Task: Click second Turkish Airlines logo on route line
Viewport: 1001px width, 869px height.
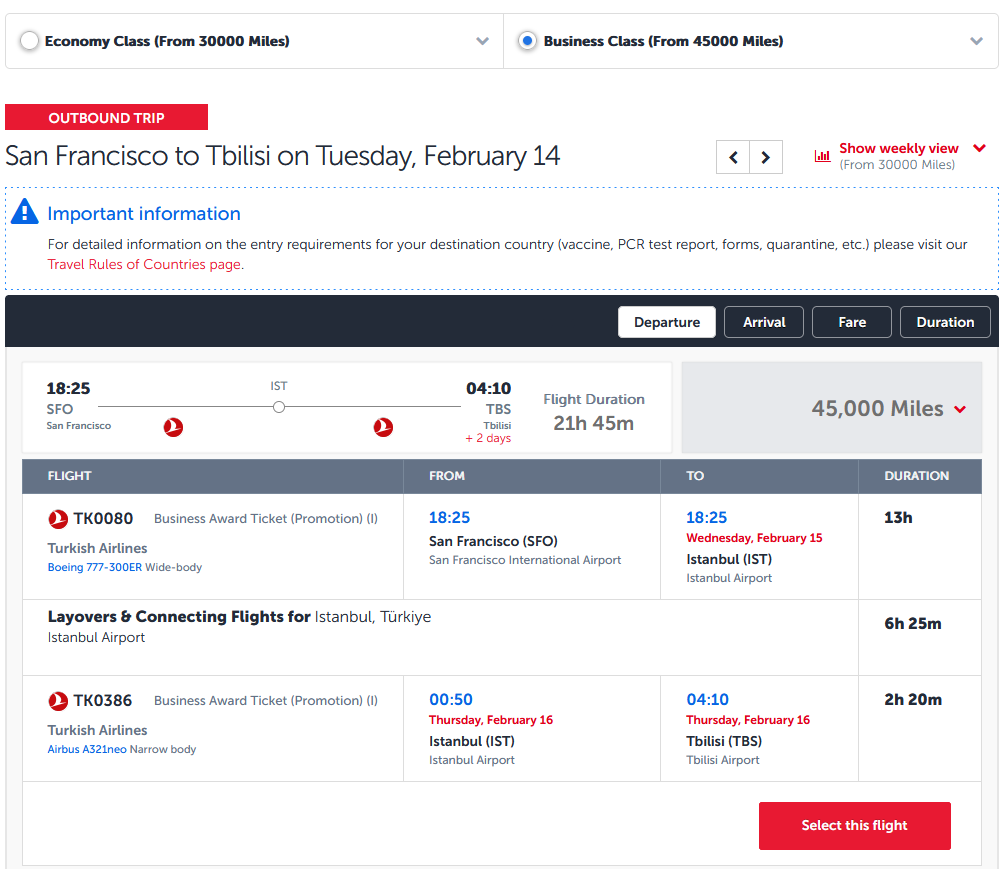Action: 383,427
